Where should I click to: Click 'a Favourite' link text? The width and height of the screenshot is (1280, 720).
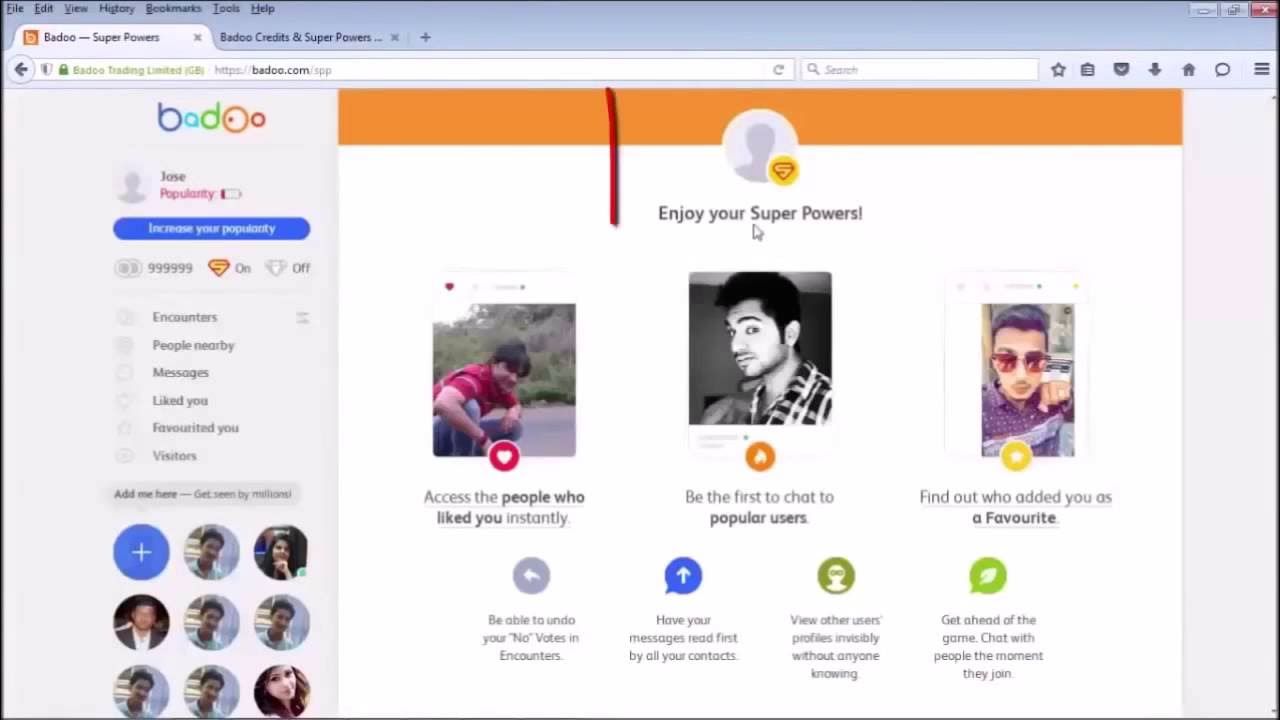1014,517
